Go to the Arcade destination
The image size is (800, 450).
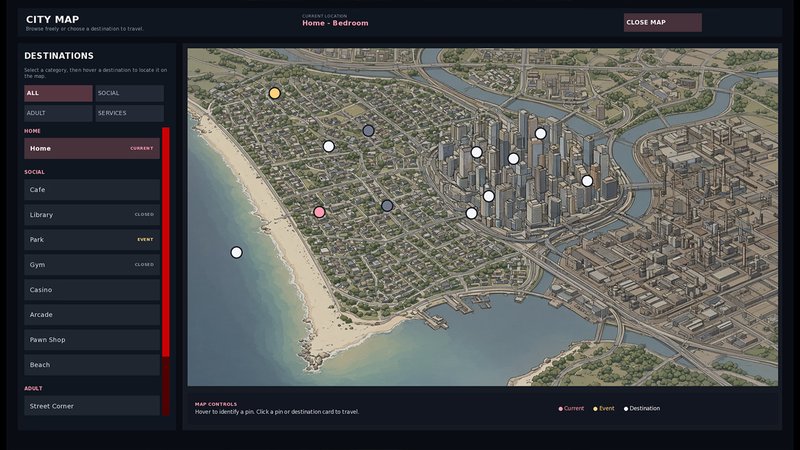tap(92, 315)
